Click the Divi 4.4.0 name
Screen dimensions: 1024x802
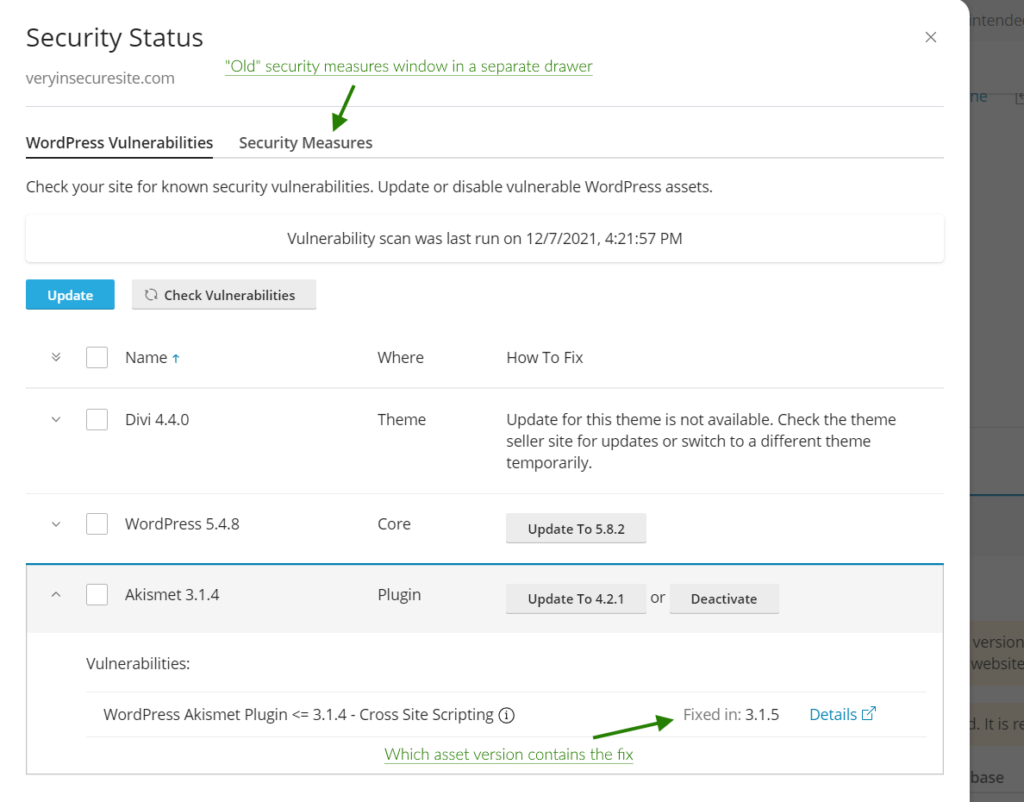[157, 419]
